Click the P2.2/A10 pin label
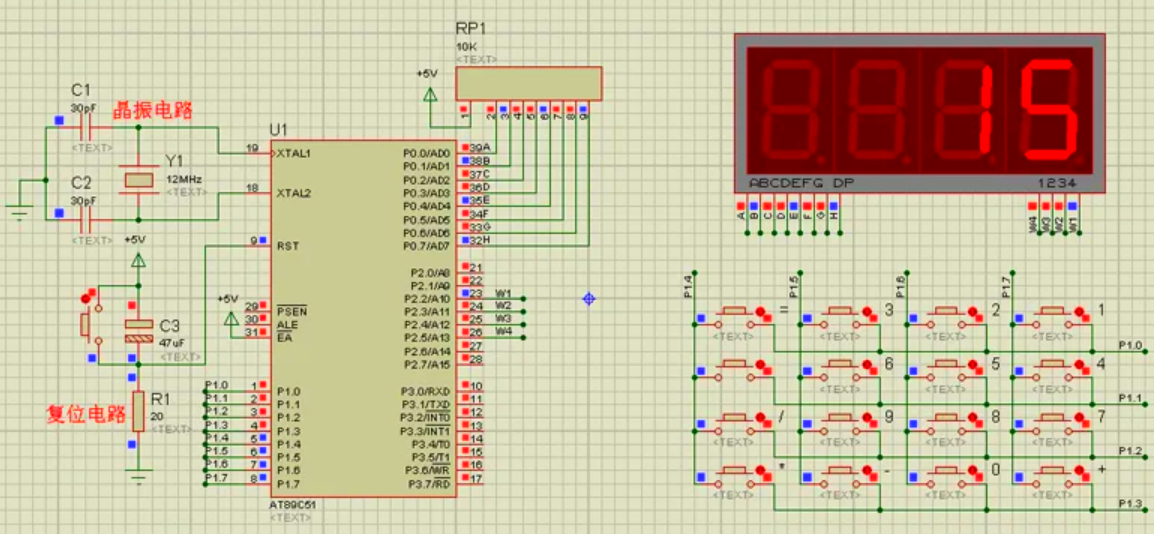The width and height of the screenshot is (1154, 534). click(x=427, y=299)
